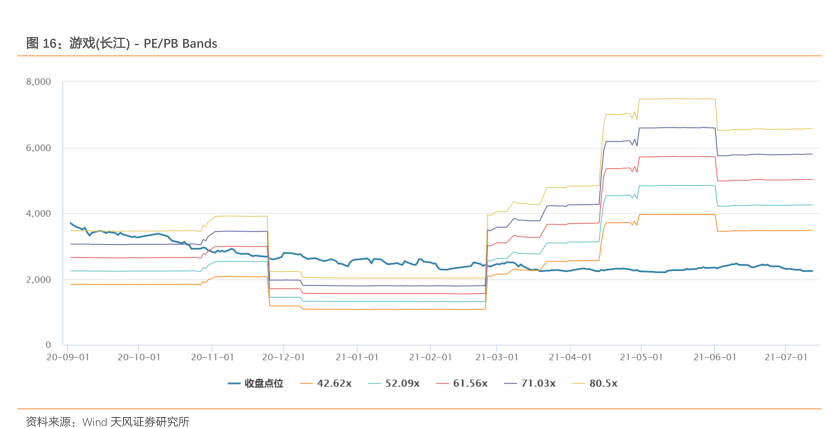Screen dimensions: 826x428
Task: Hide the 52.09x band via legend
Action: coord(404,383)
